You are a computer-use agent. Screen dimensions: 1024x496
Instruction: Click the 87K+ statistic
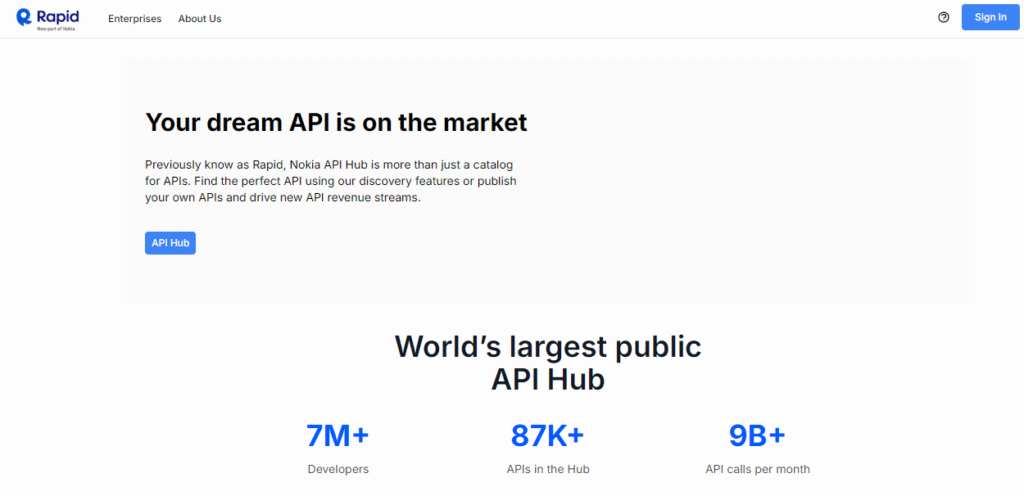tap(547, 435)
